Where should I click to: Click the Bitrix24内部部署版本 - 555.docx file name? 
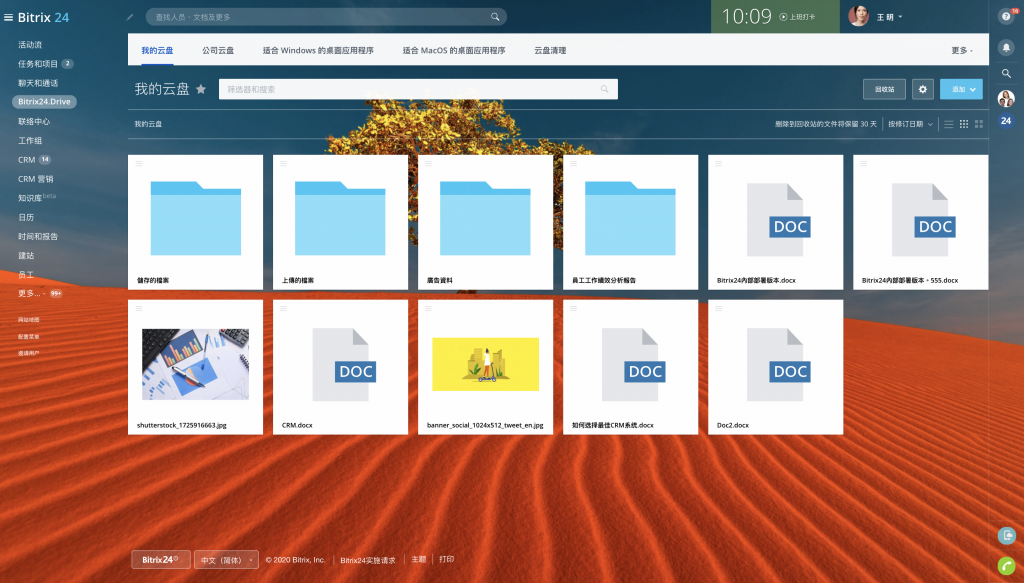pyautogui.click(x=910, y=280)
